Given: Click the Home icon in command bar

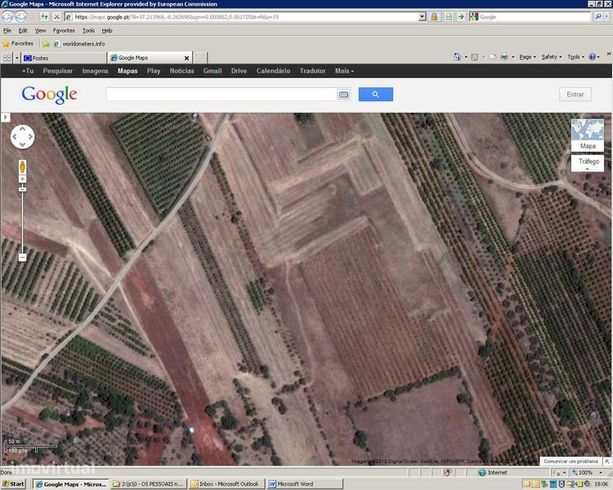Looking at the screenshot, I should click(457, 57).
